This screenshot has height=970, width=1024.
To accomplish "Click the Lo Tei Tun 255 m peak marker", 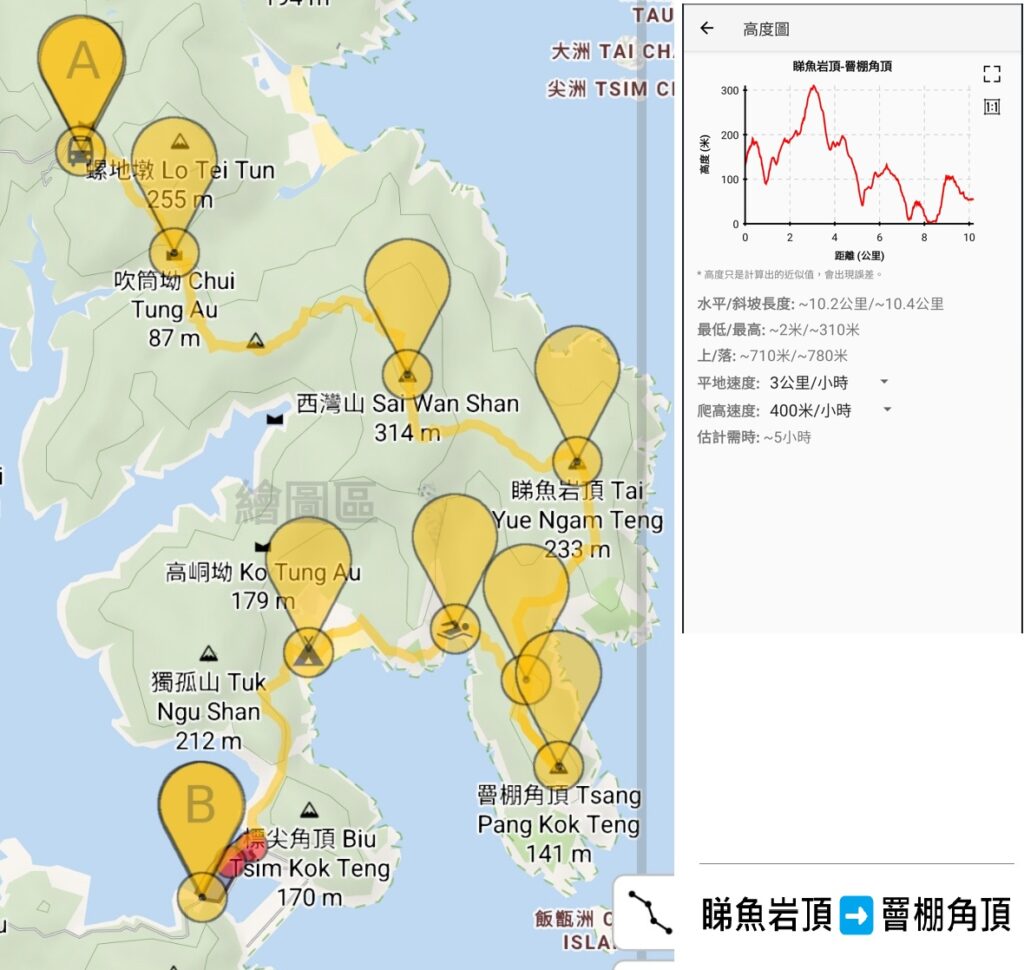I will pyautogui.click(x=179, y=141).
